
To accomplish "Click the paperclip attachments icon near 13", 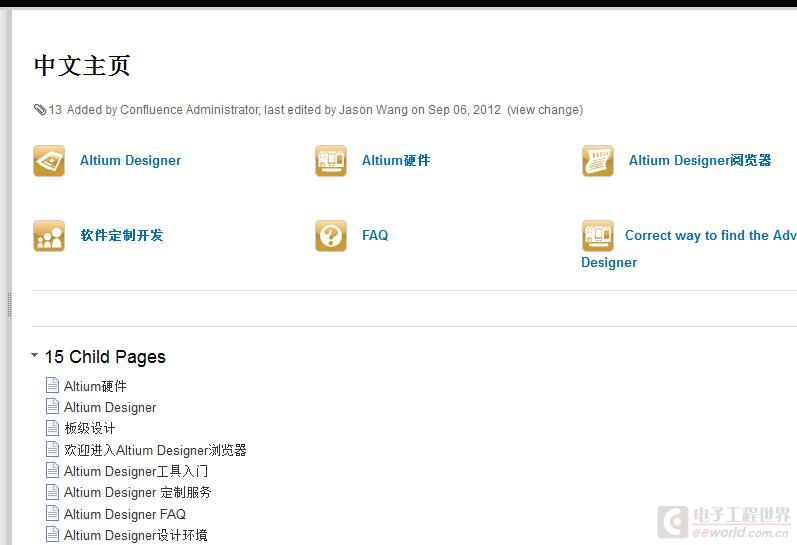I will [x=40, y=109].
